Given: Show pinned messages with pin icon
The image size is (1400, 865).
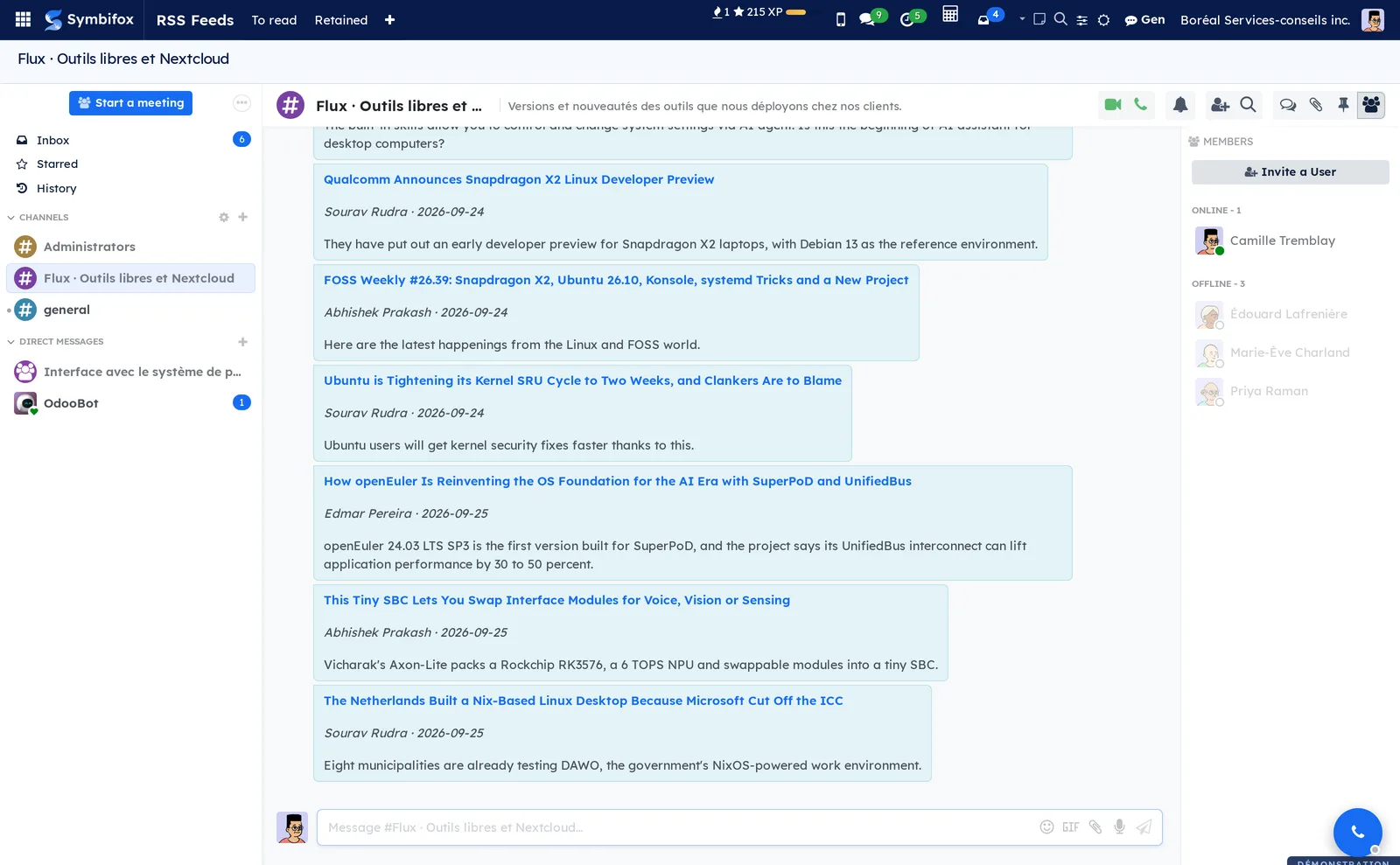Looking at the screenshot, I should pyautogui.click(x=1344, y=105).
